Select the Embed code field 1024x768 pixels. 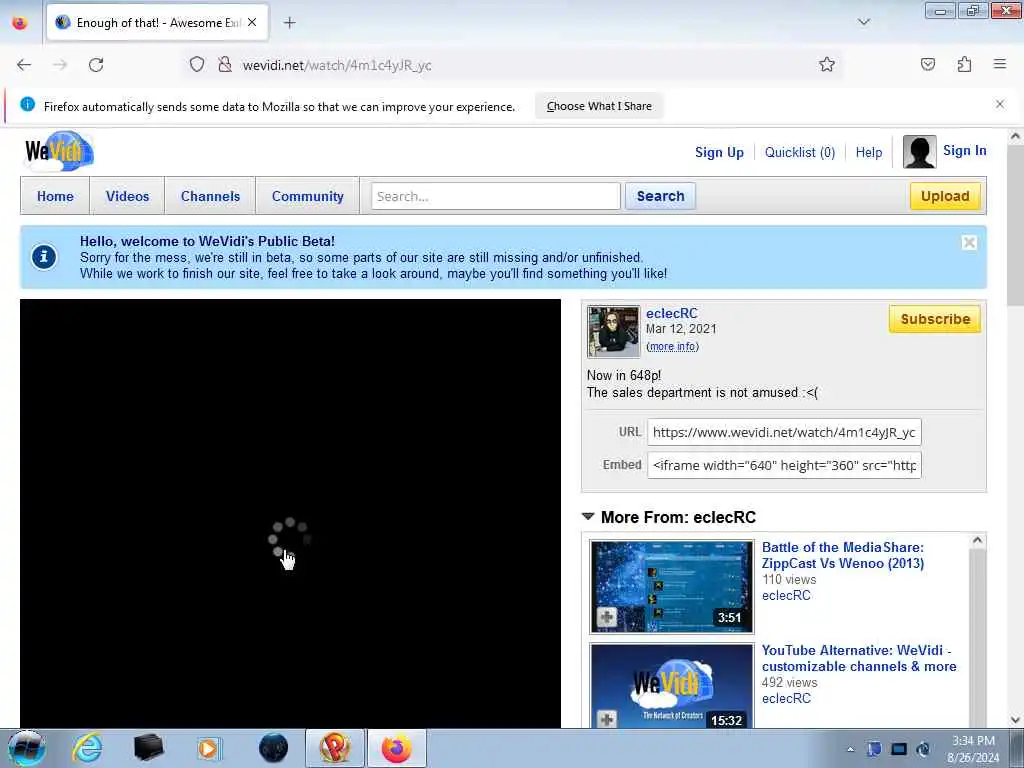[x=784, y=465]
